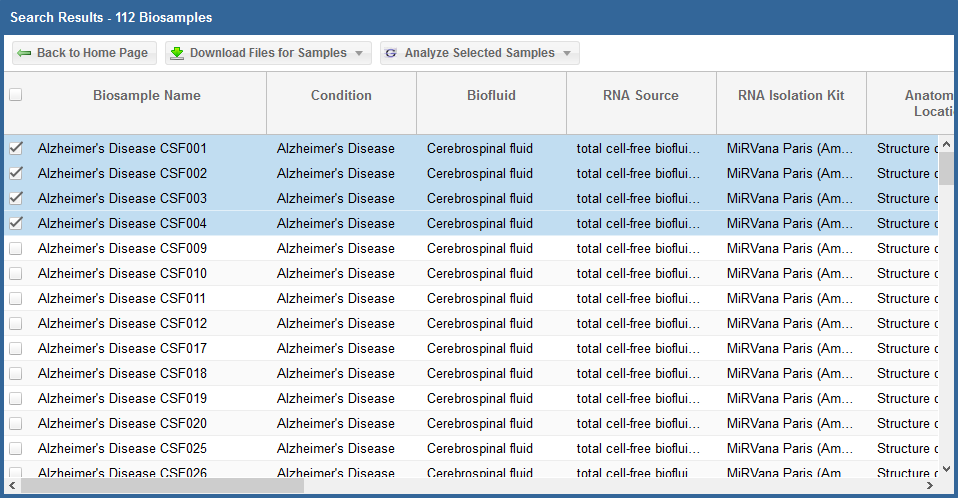Screen dimensions: 958x498
Task: Click the RNA Isolation Kit column header
Action: [x=790, y=96]
